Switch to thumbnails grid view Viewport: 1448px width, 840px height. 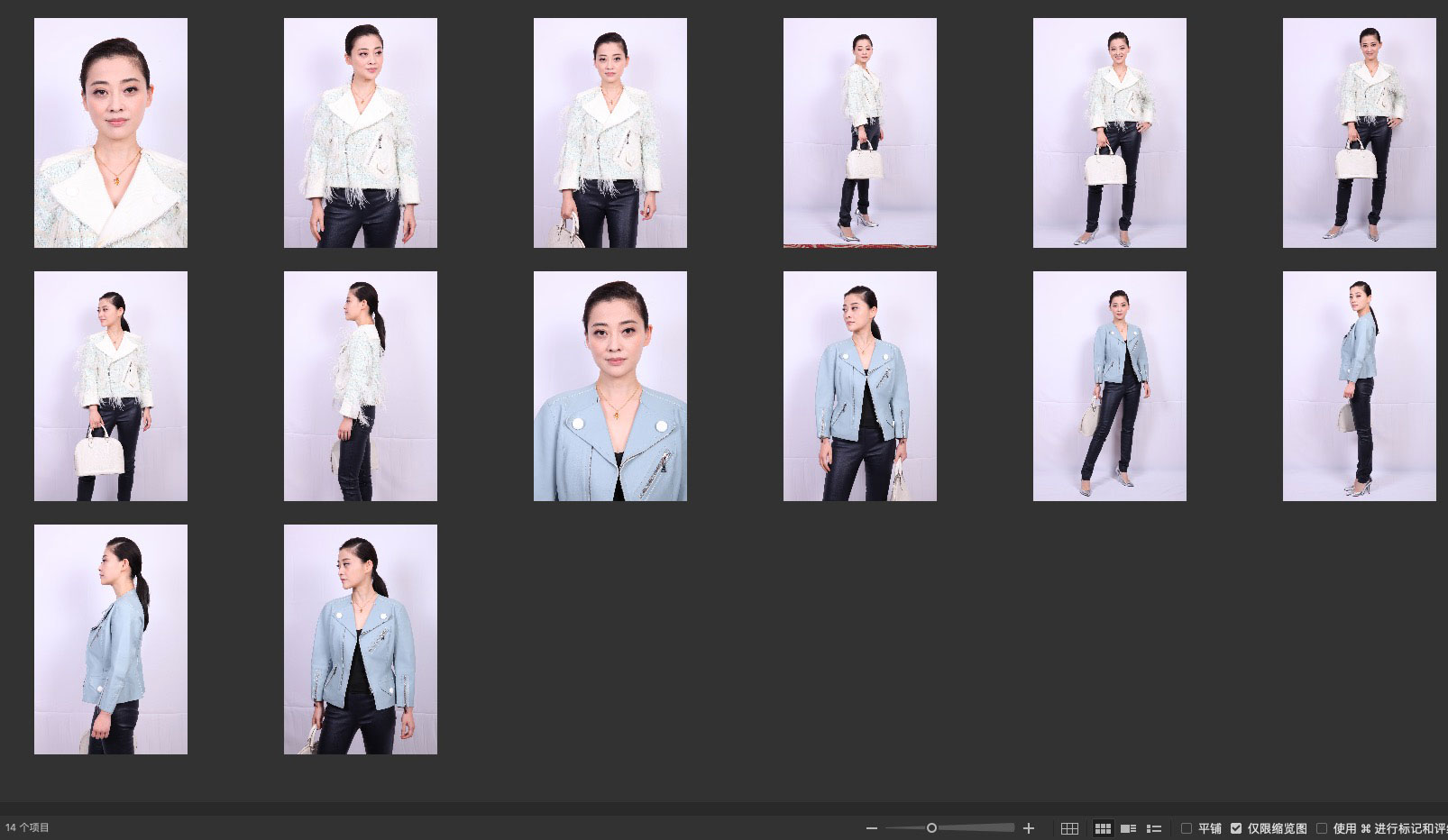point(1103,828)
